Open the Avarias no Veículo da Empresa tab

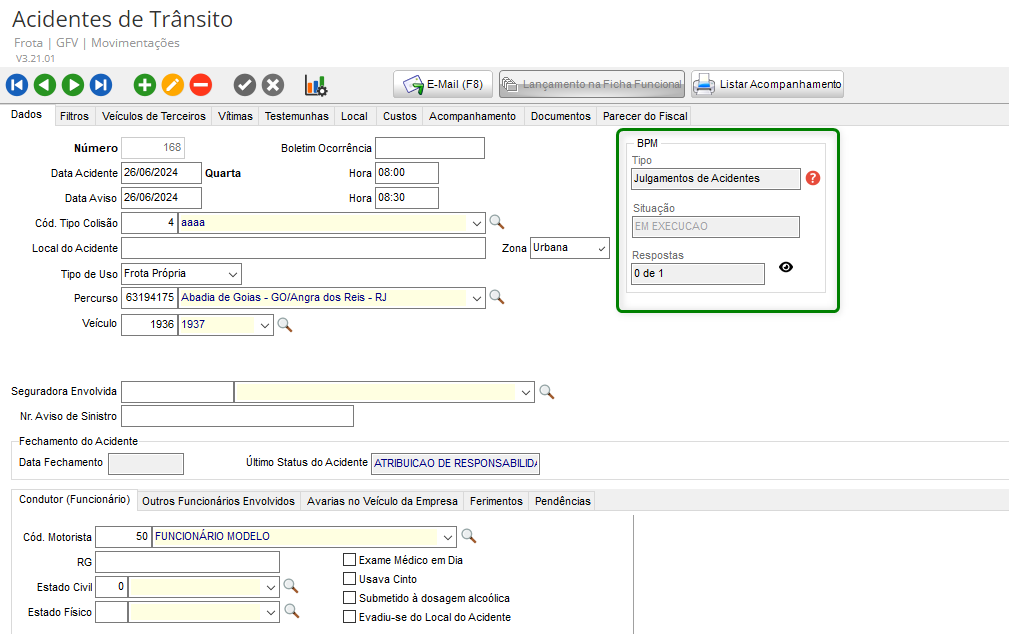382,501
